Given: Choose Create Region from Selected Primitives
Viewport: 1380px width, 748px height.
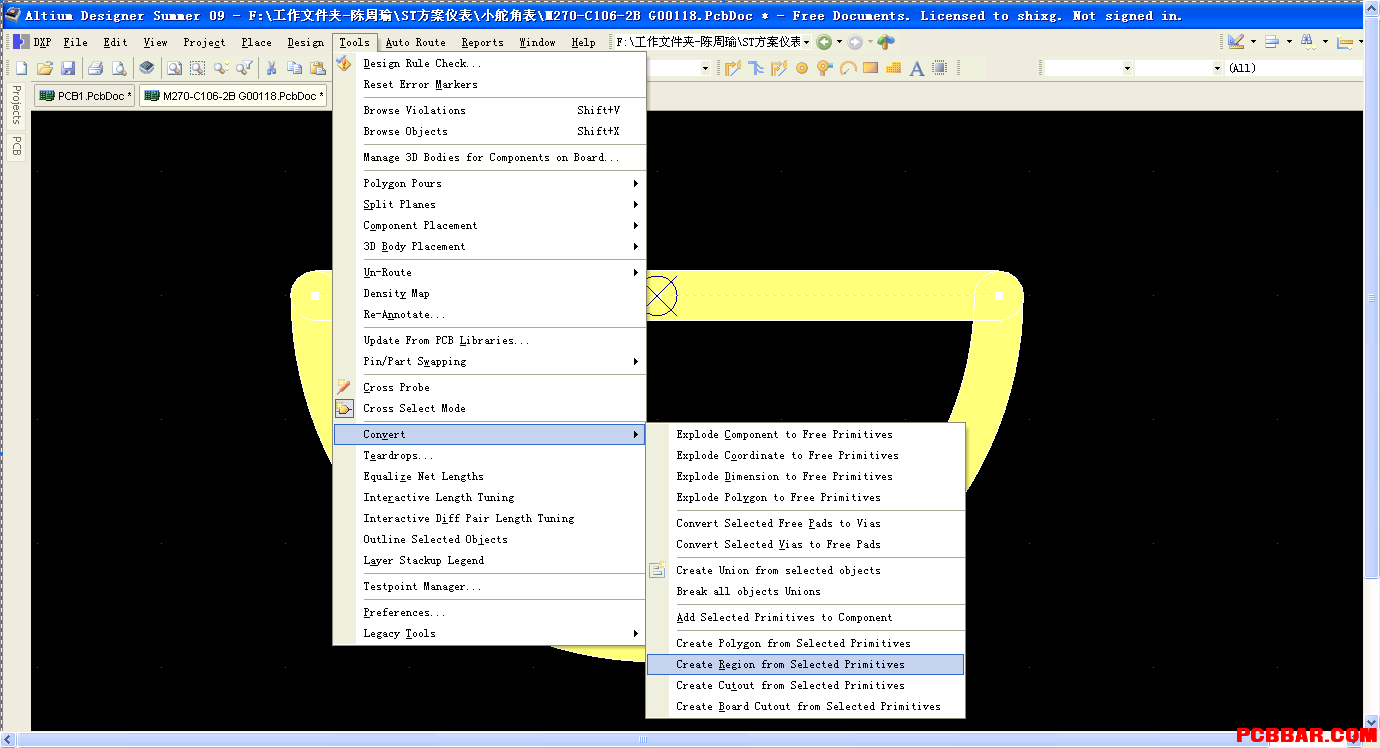Looking at the screenshot, I should (x=805, y=664).
